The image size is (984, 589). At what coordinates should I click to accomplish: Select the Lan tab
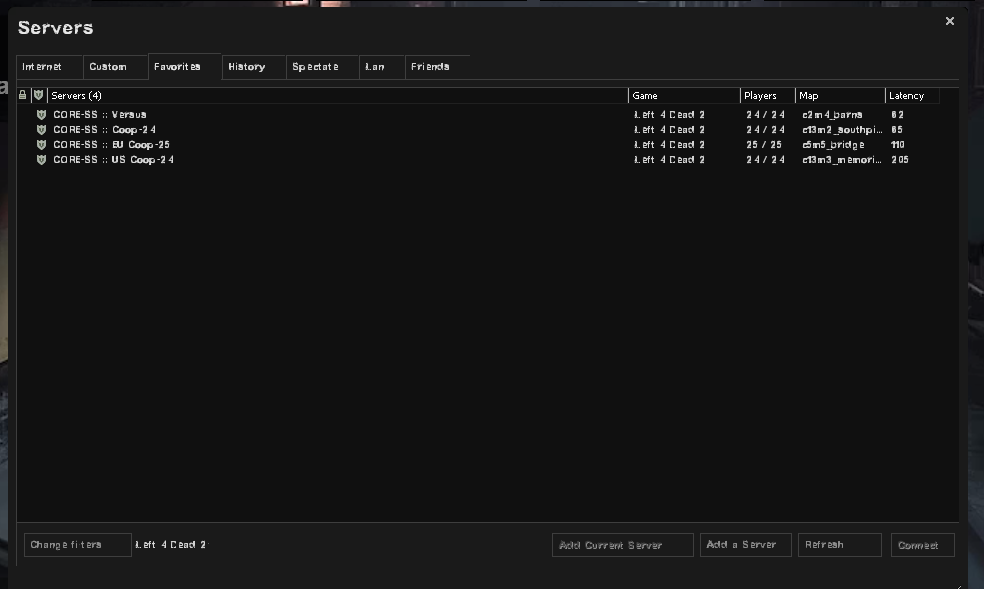pyautogui.click(x=375, y=67)
